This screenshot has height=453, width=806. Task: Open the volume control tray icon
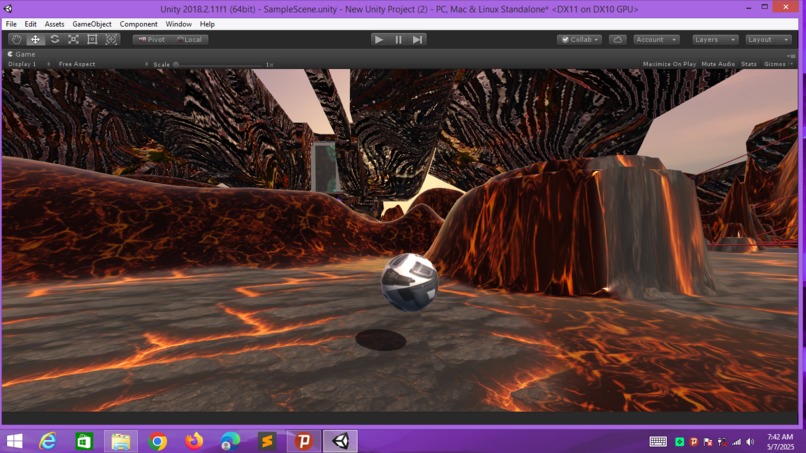click(x=750, y=442)
